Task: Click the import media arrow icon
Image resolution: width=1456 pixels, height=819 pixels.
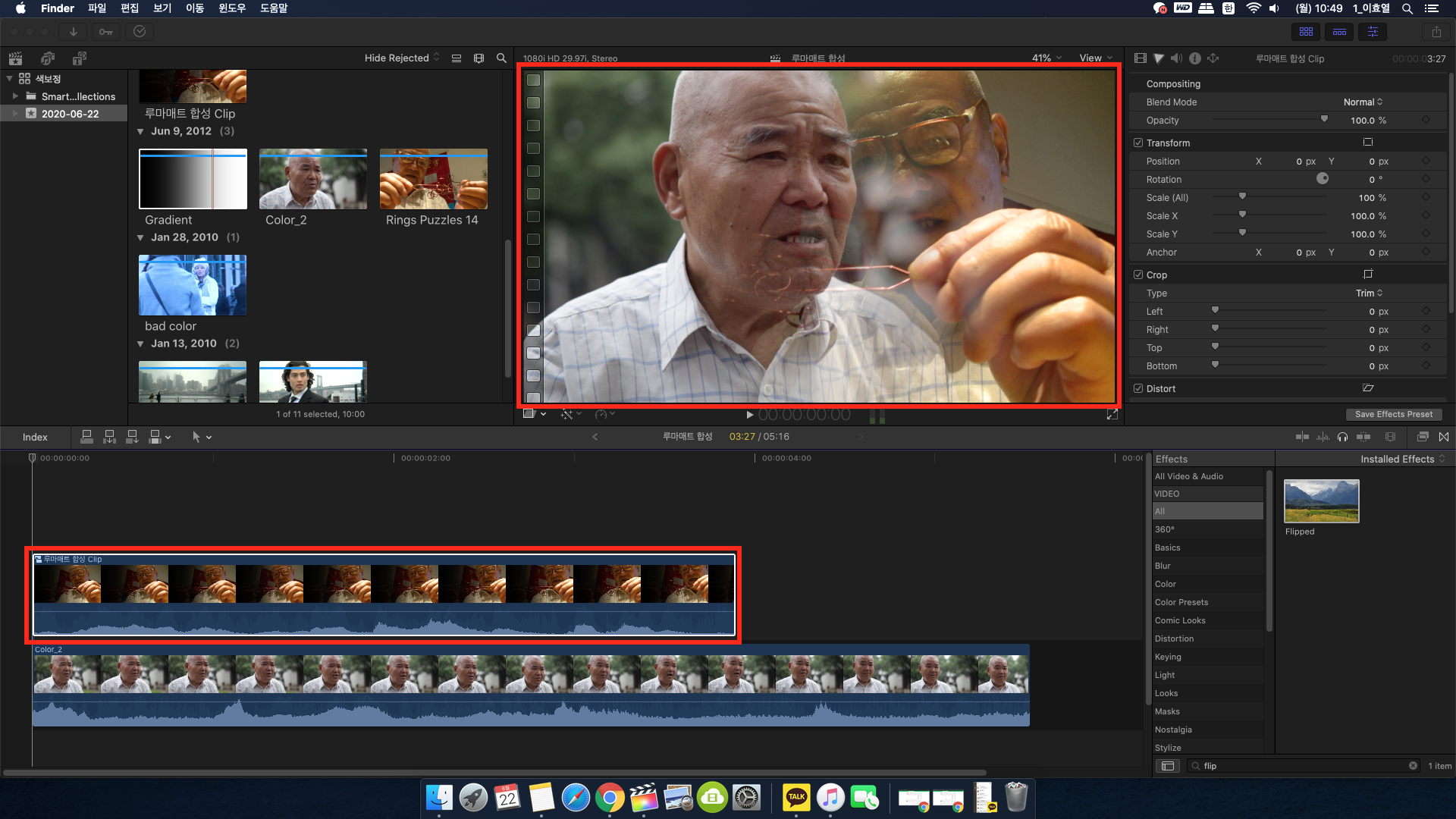Action: [x=74, y=32]
